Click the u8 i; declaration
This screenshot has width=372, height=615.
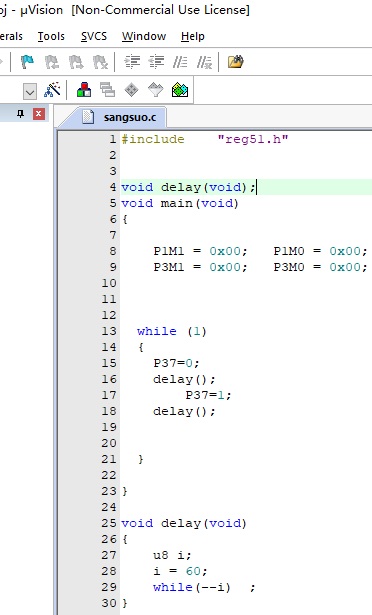pos(172,555)
